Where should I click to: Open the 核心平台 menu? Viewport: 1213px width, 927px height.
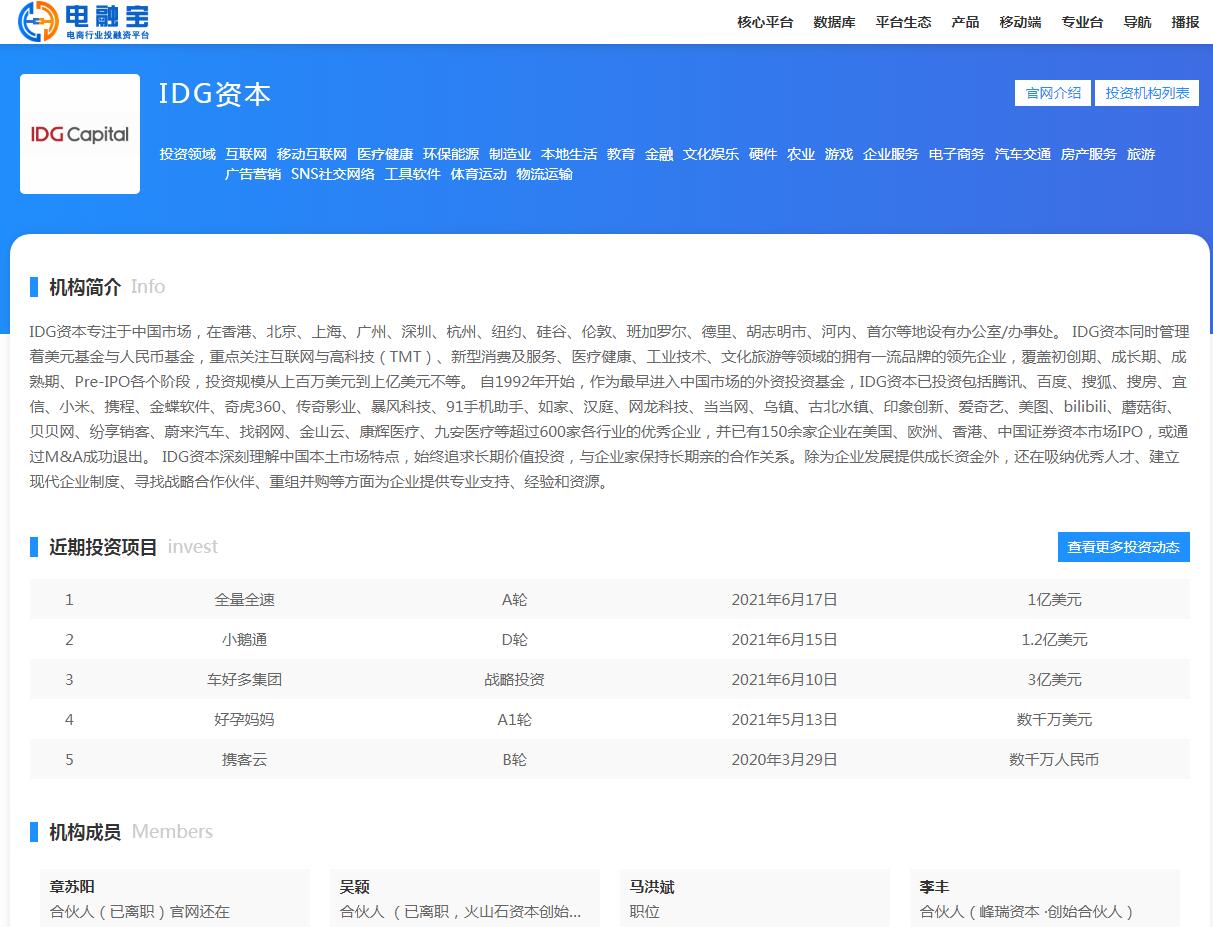(x=765, y=22)
